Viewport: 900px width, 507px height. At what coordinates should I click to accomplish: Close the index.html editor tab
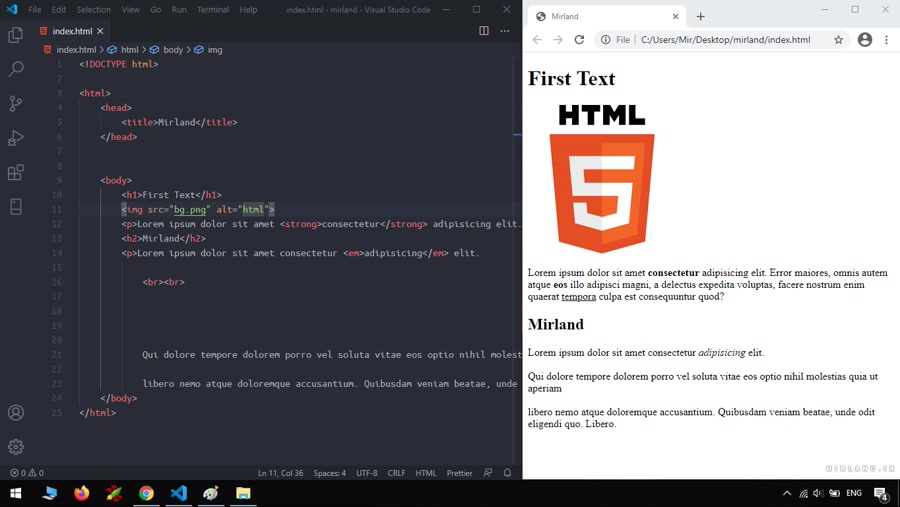click(x=100, y=31)
